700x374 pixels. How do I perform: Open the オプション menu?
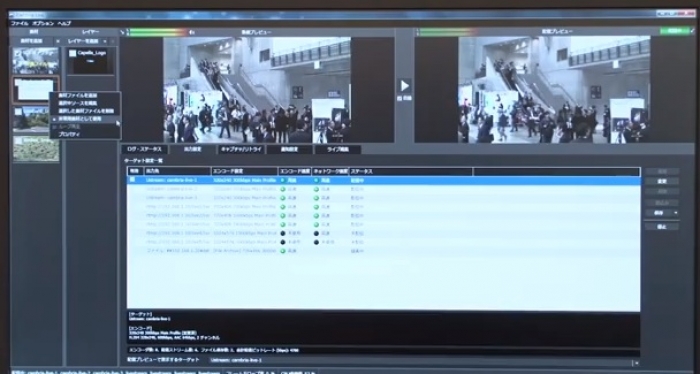coord(43,23)
